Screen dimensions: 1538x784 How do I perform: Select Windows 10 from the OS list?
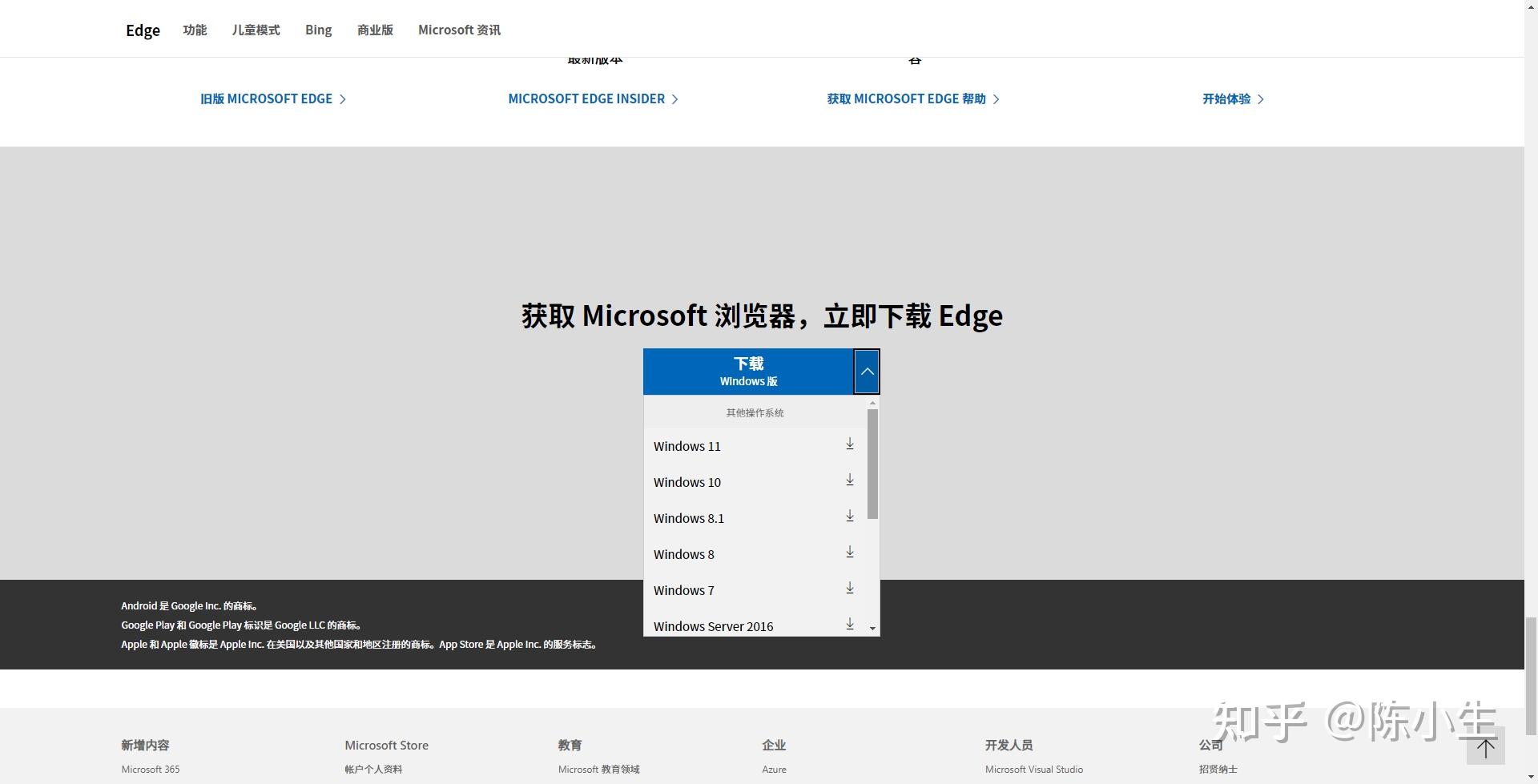click(686, 481)
